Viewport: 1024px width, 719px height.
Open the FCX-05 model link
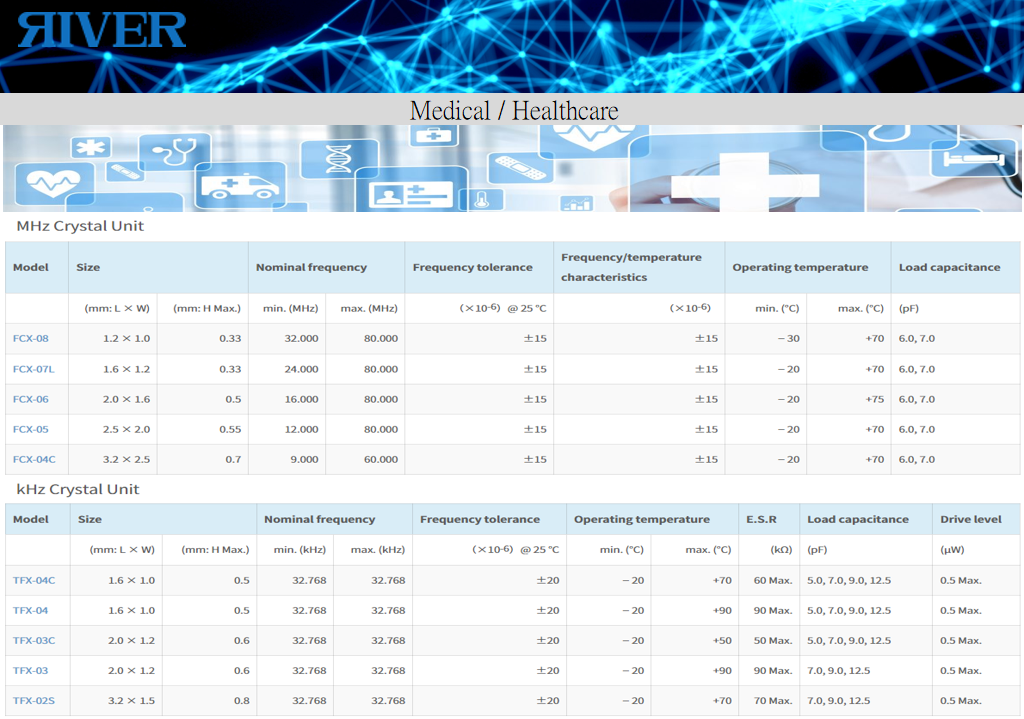tap(31, 429)
